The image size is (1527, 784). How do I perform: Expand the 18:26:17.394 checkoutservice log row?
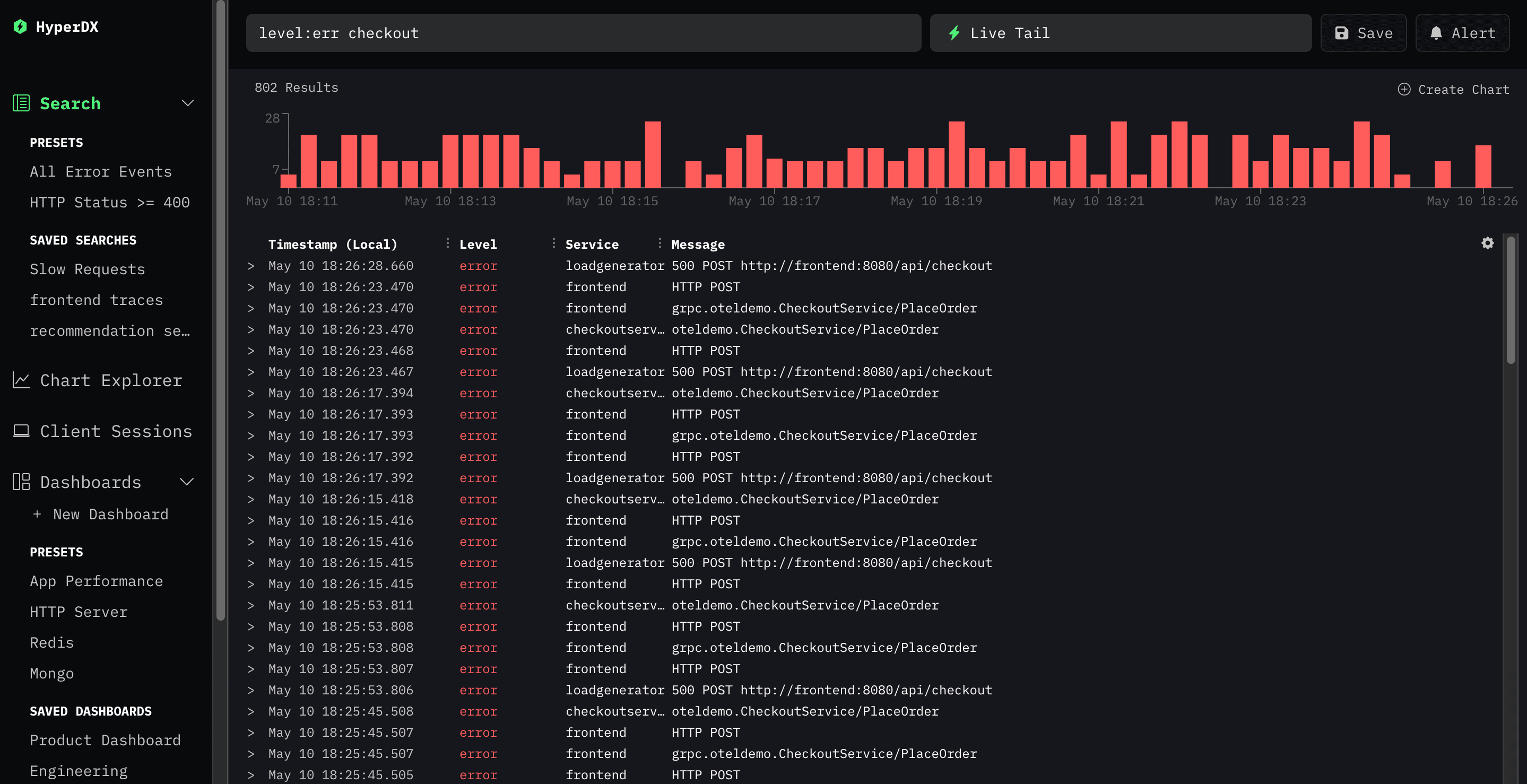pyautogui.click(x=251, y=394)
